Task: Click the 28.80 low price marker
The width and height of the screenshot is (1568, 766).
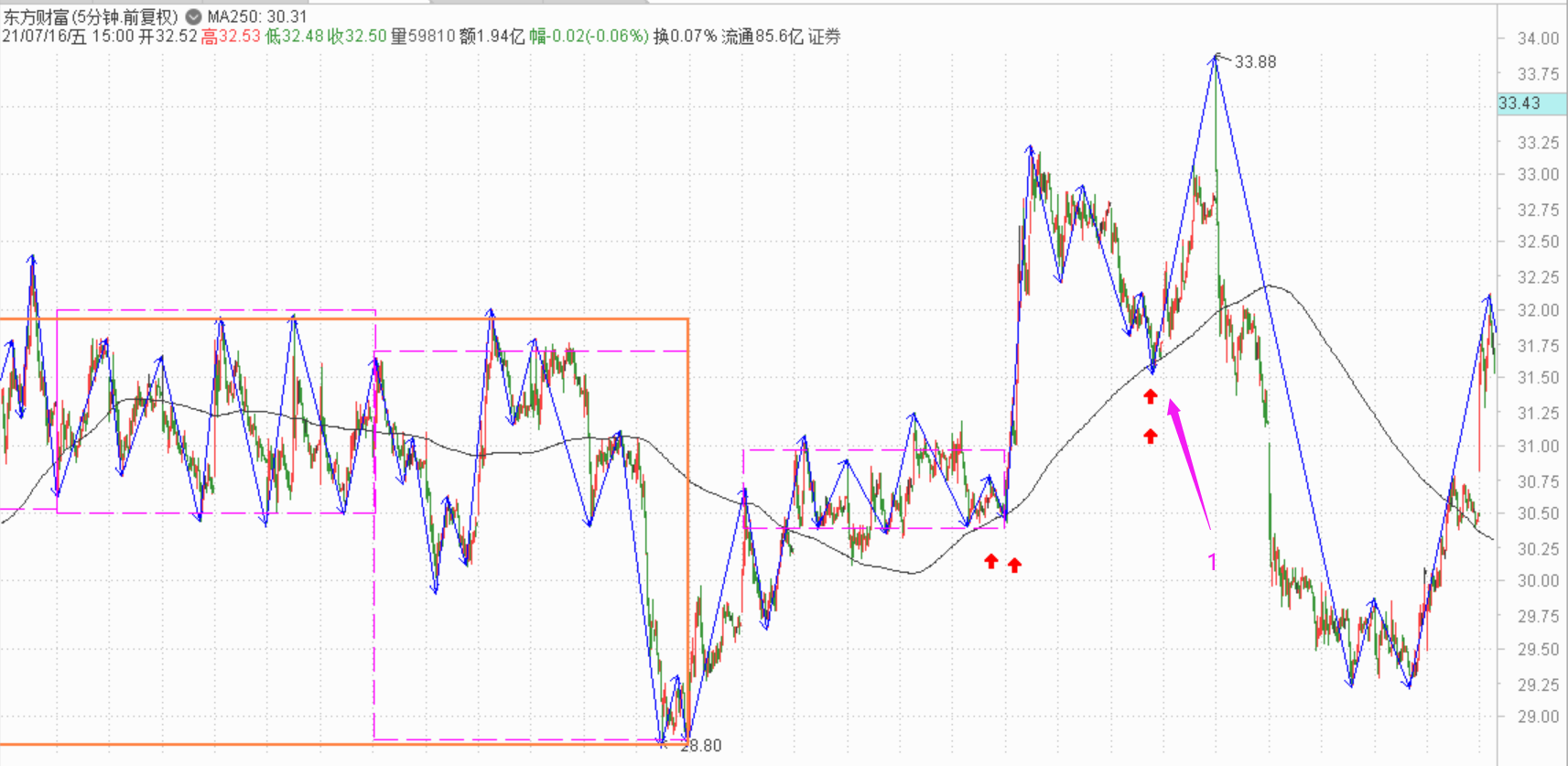Action: tap(701, 746)
